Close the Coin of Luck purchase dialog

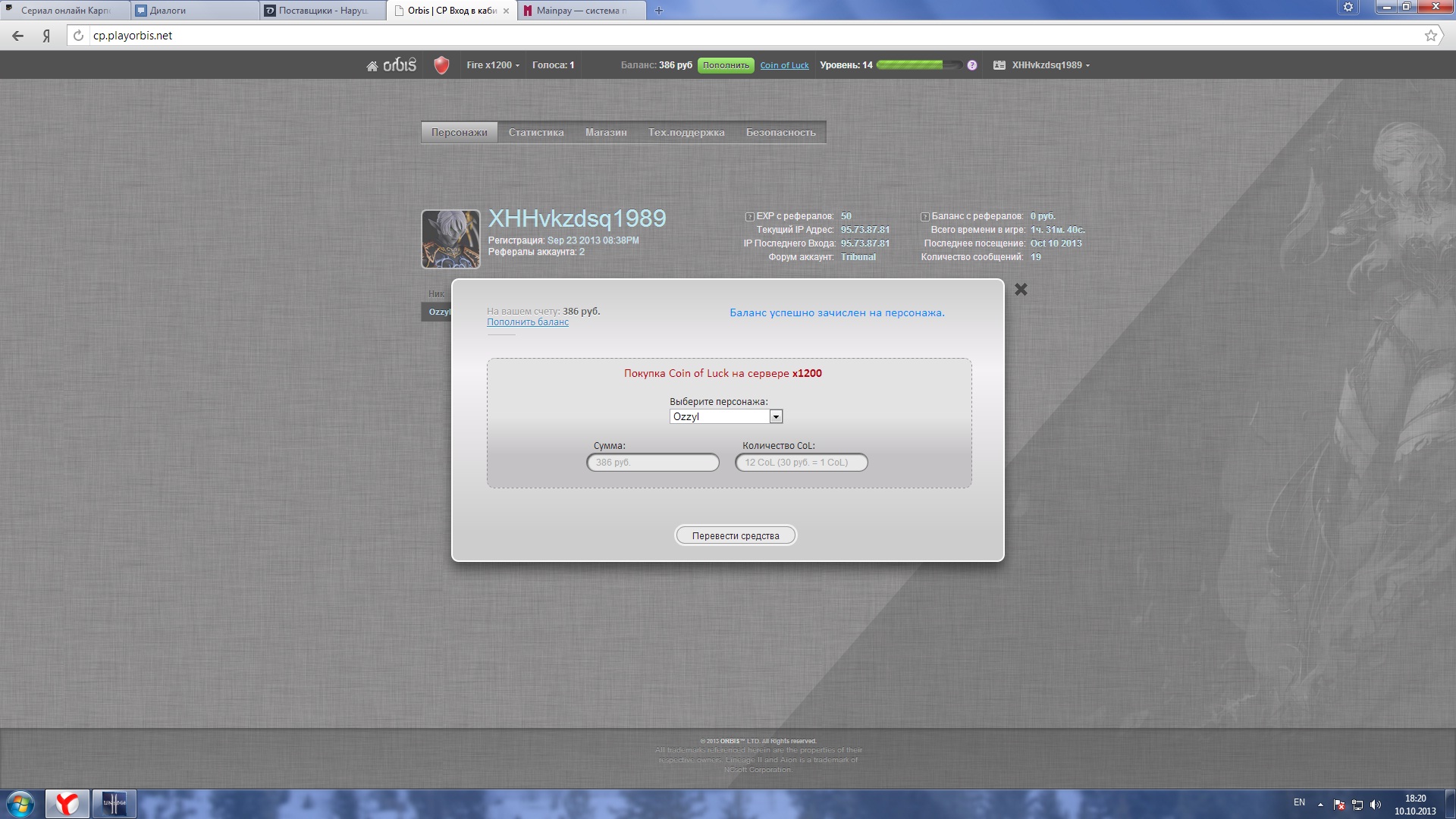pos(1021,290)
